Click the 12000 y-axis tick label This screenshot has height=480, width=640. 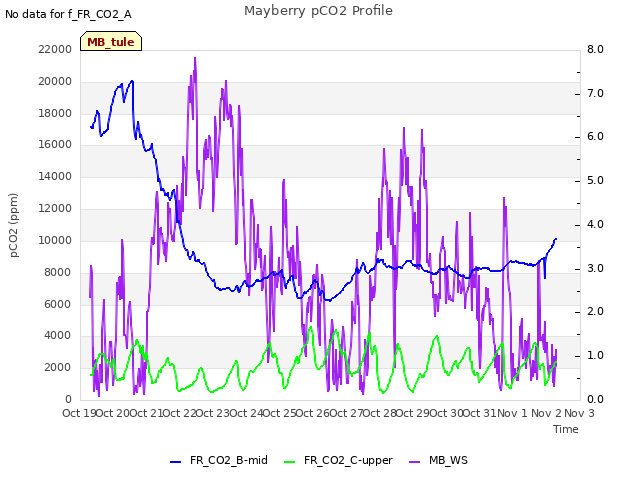click(x=55, y=208)
